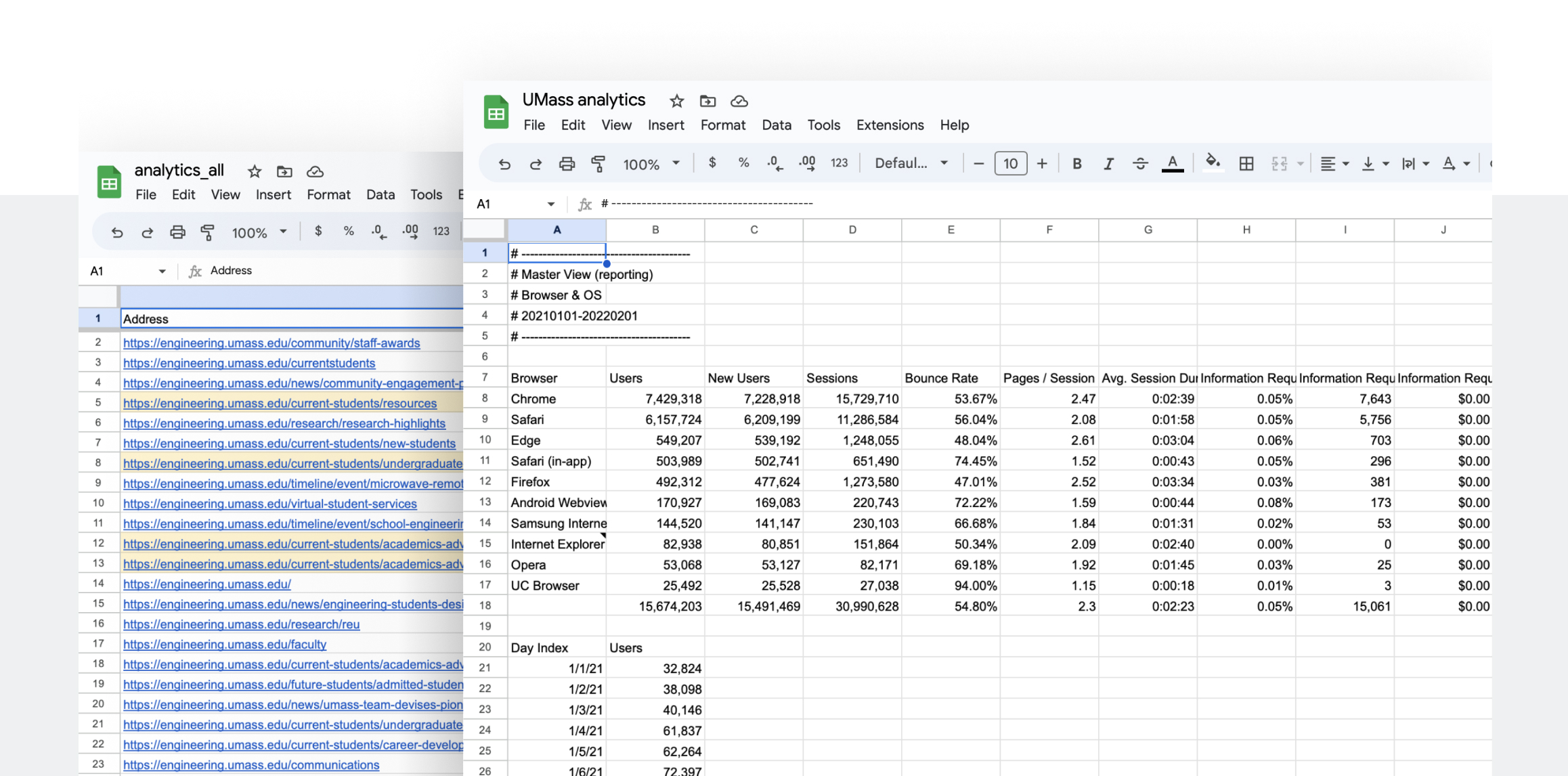Open the name box dropdown showing A1
The width and height of the screenshot is (1568, 776).
click(551, 204)
